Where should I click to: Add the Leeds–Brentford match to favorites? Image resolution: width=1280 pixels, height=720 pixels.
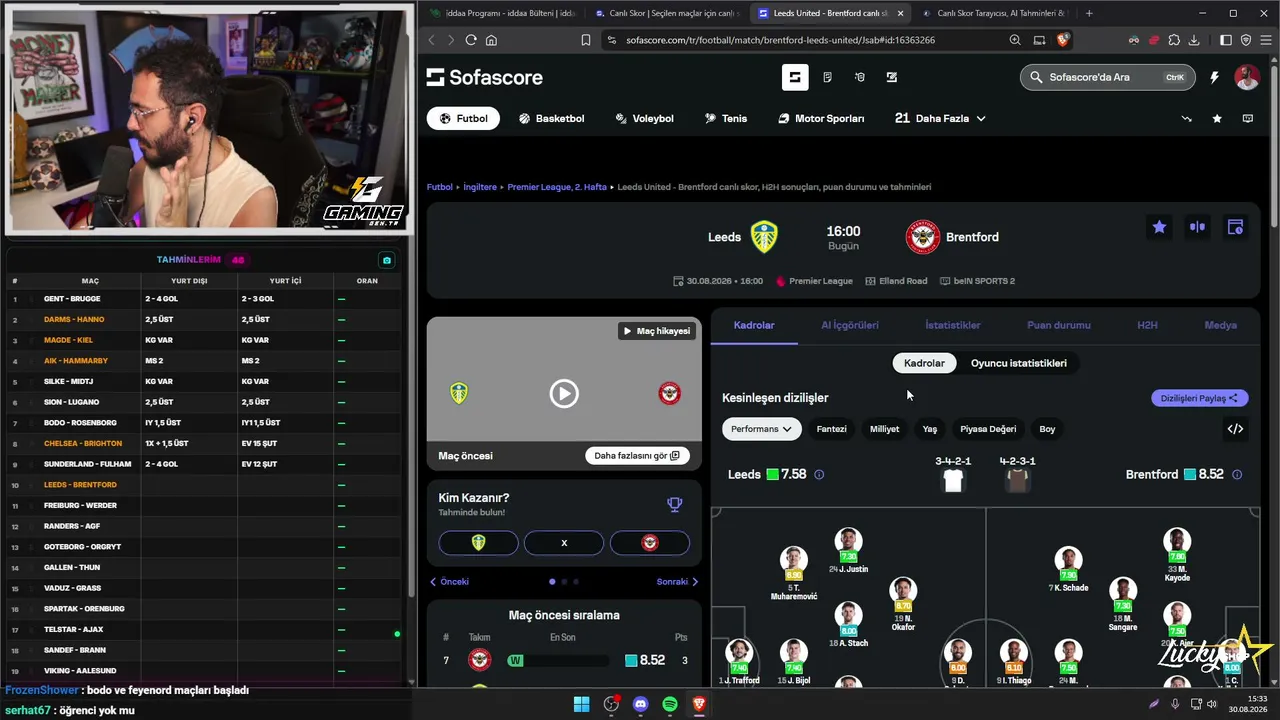[1159, 227]
